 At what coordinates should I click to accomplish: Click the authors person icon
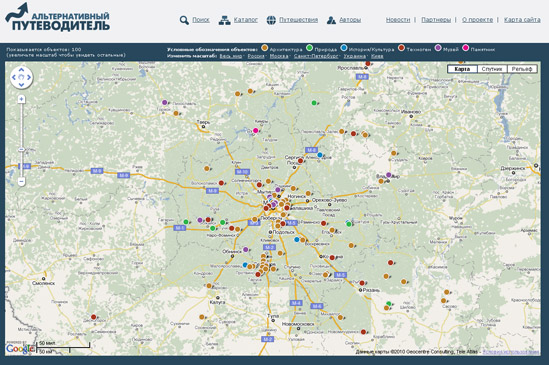click(x=331, y=20)
